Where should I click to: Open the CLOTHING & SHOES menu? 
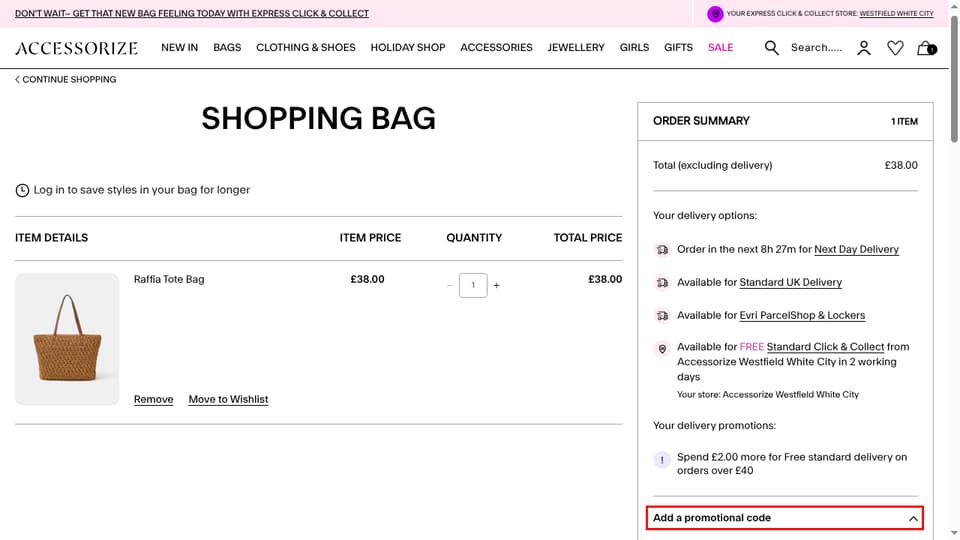[x=306, y=48]
